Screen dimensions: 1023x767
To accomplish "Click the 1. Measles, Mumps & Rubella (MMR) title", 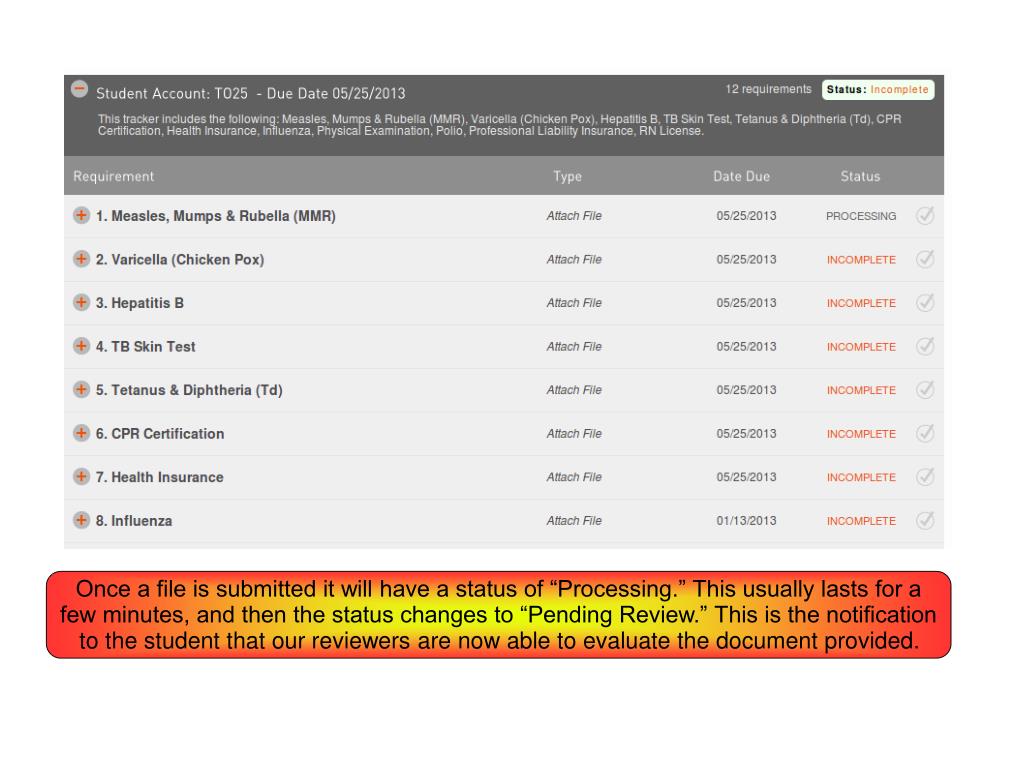I will point(215,216).
